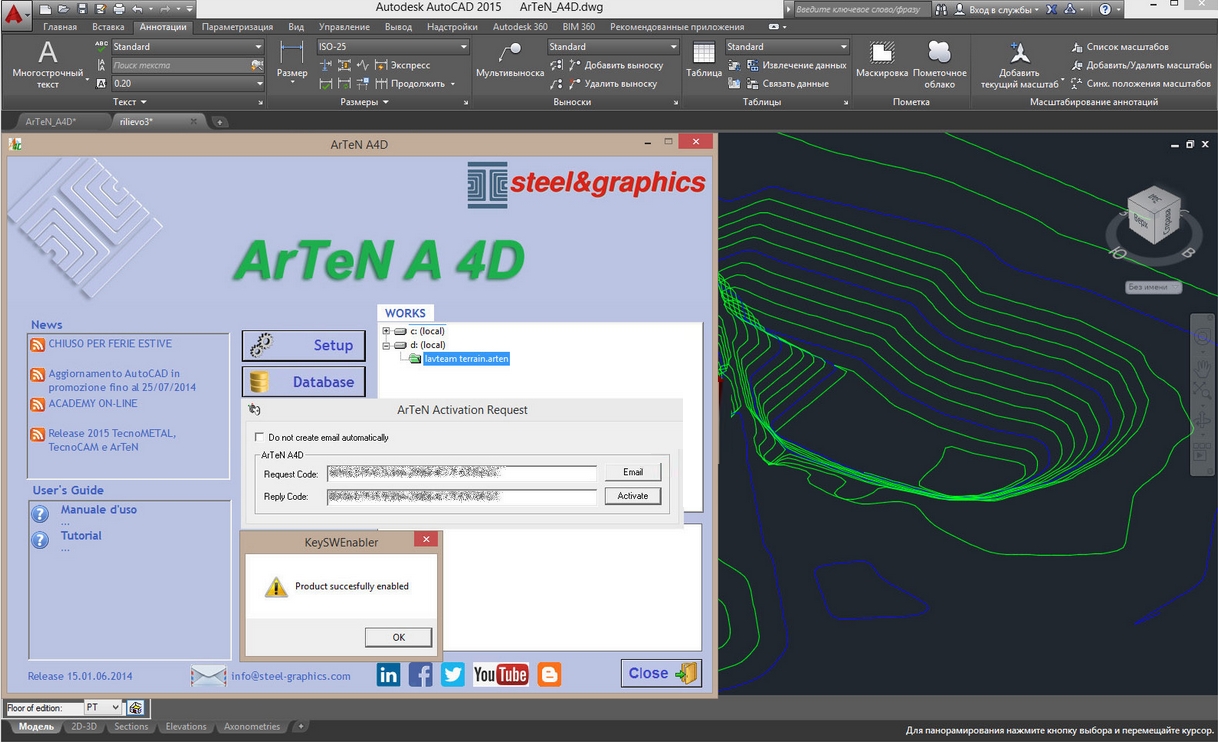Click Извлечение данных tool
1218x742 pixels.
[x=796, y=65]
